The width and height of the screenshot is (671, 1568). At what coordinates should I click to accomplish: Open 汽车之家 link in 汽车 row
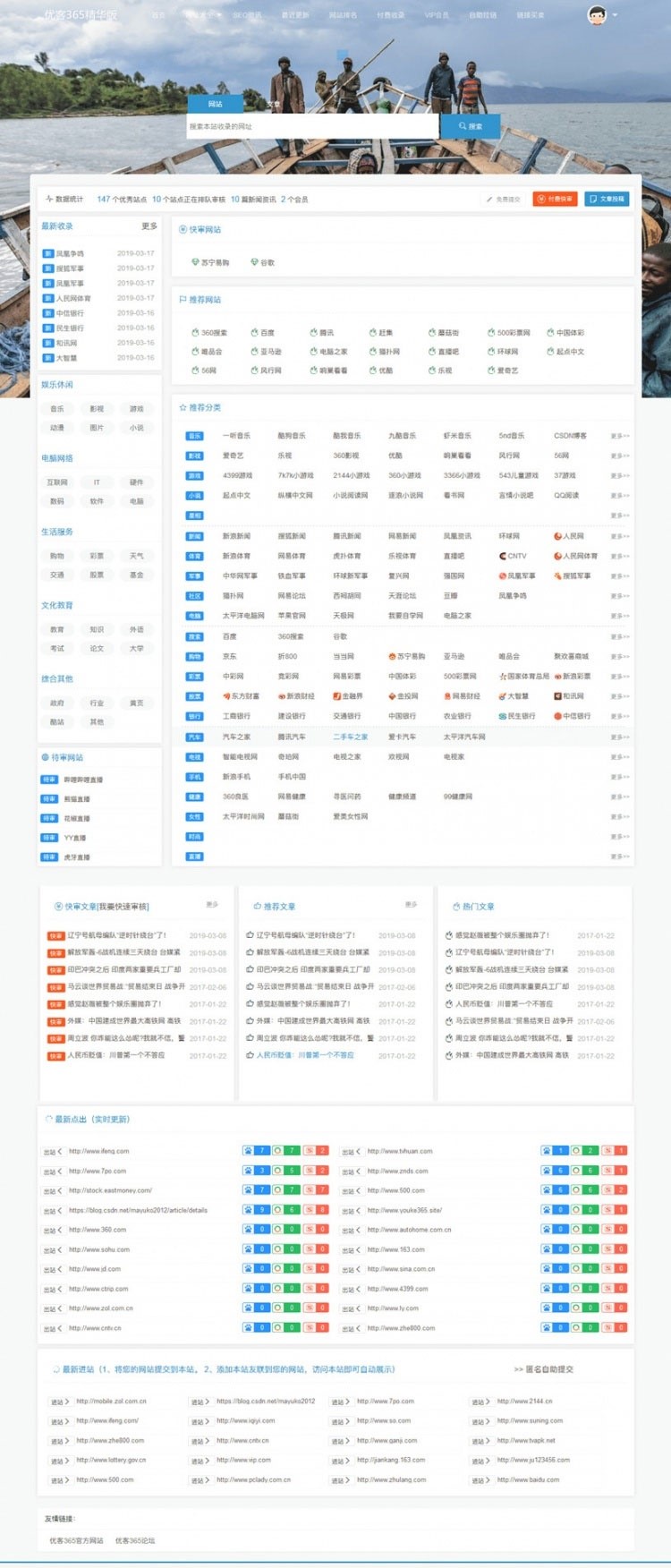[x=236, y=737]
